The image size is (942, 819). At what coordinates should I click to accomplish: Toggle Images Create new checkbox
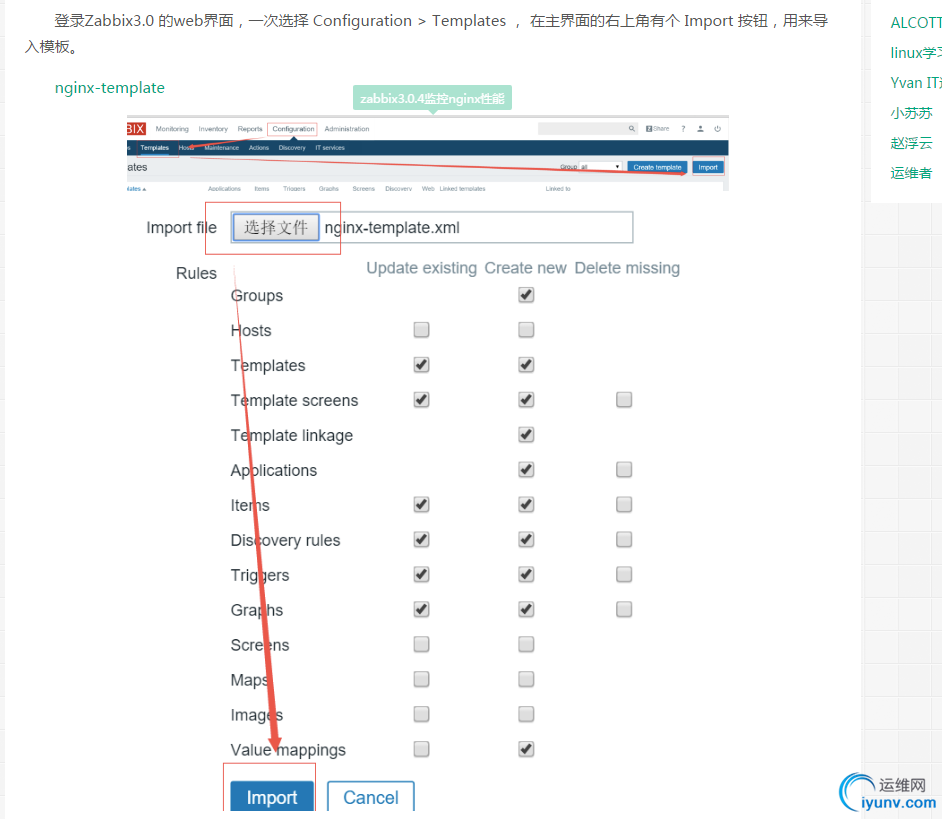point(526,714)
